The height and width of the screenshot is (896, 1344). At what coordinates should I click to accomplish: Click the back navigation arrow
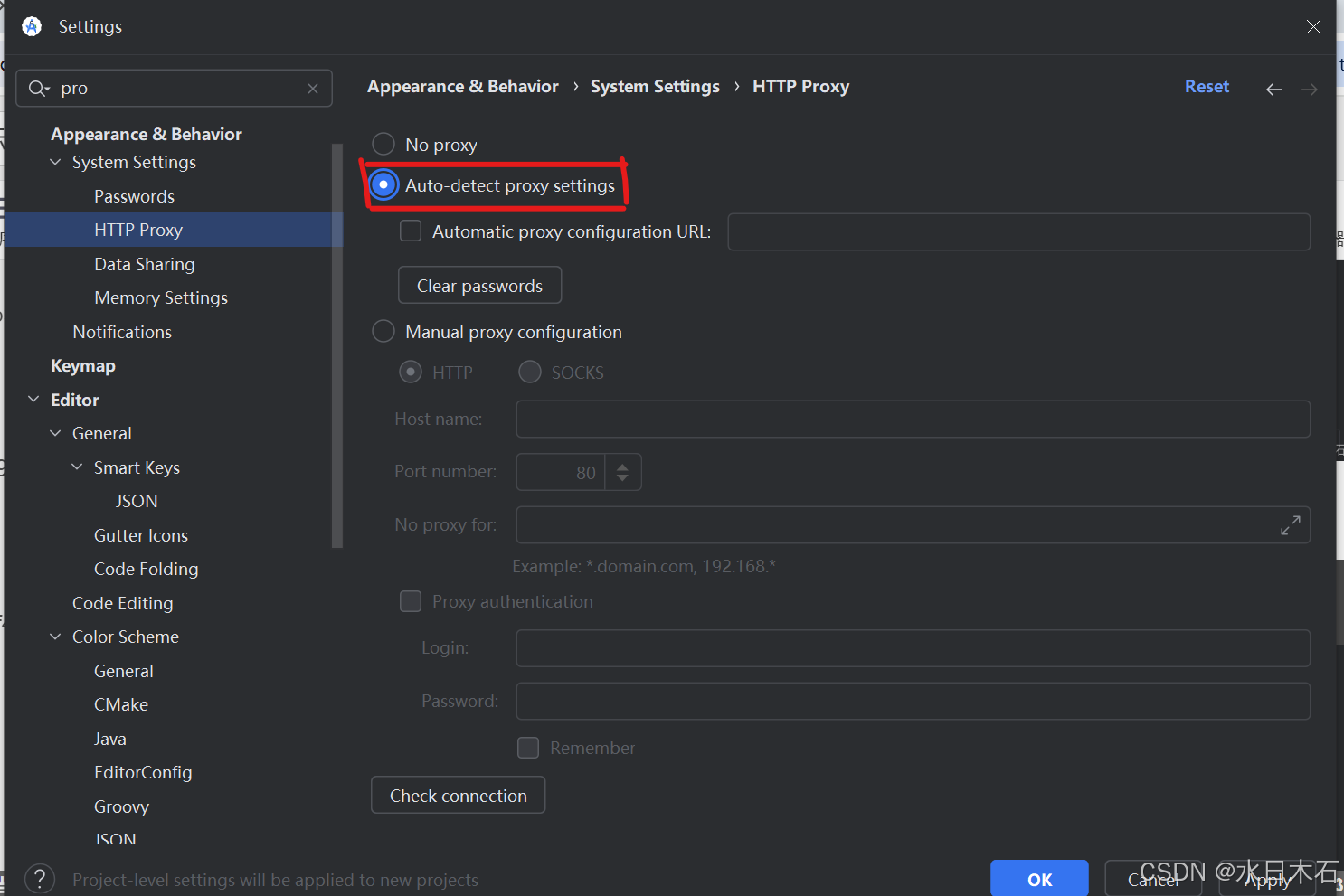pos(1274,89)
